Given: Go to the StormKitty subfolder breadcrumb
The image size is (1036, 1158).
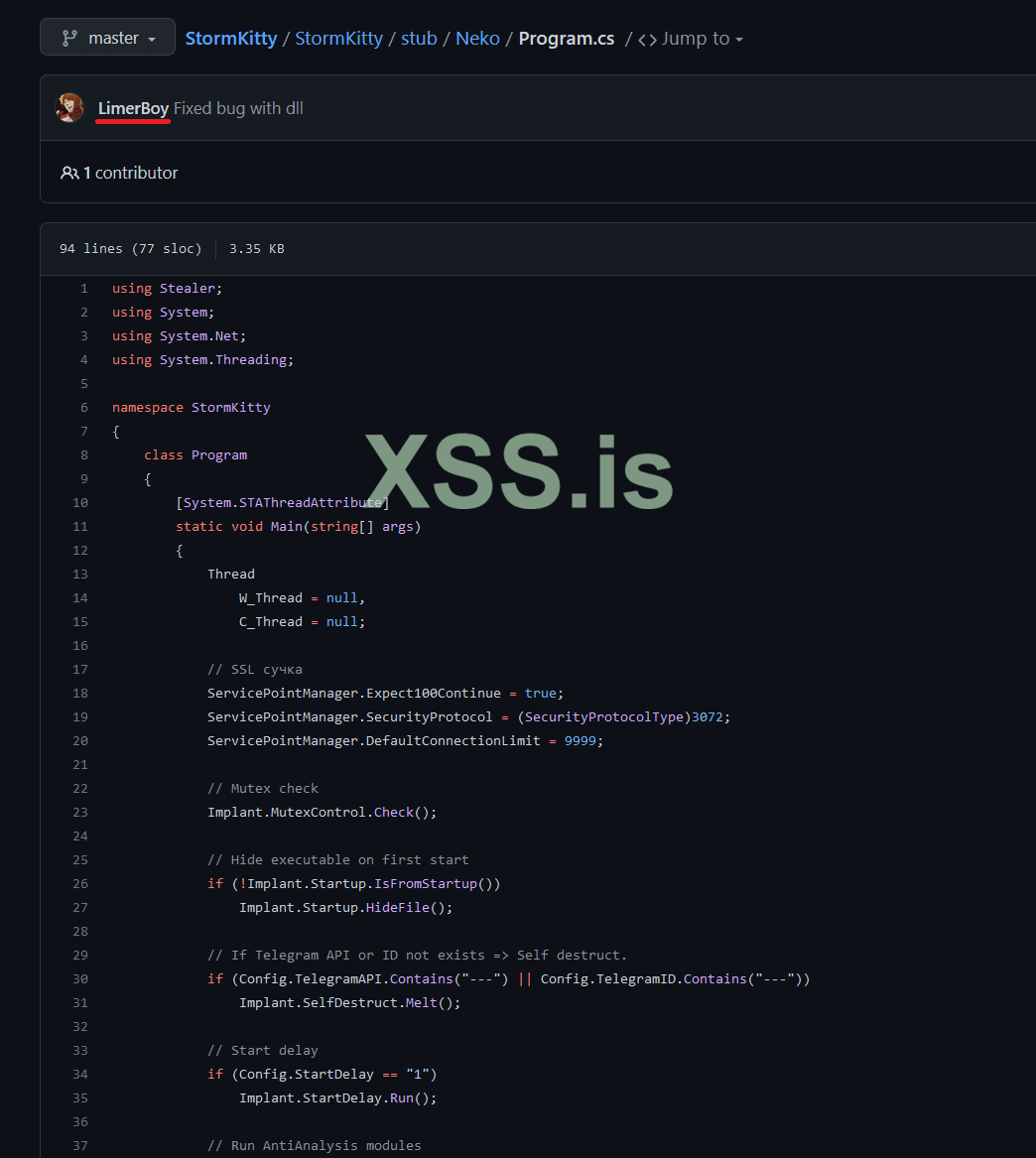Looking at the screenshot, I should (339, 39).
